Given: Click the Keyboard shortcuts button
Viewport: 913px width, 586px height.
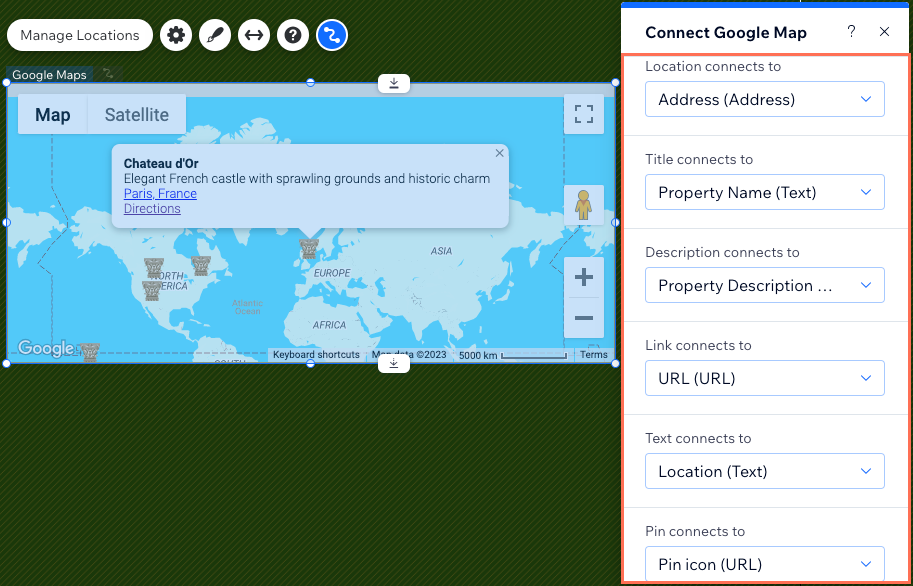Looking at the screenshot, I should (316, 355).
